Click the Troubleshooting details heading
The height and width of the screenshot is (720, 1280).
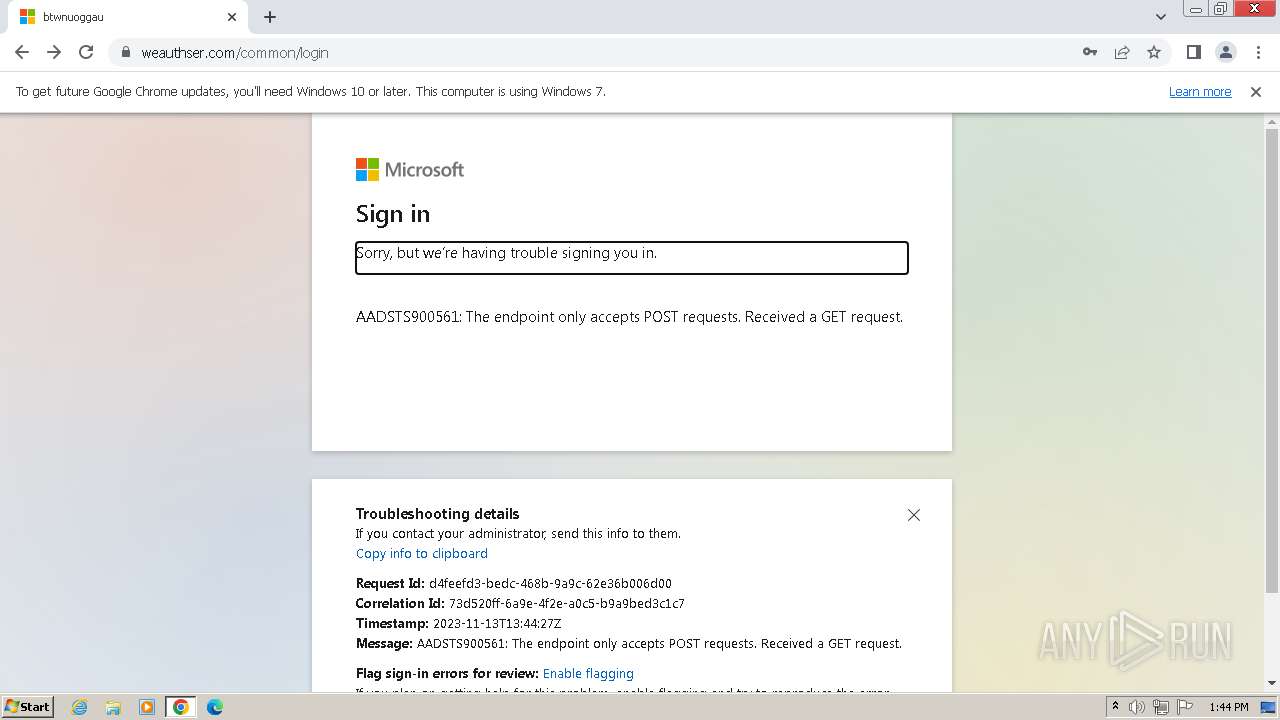[x=438, y=514]
